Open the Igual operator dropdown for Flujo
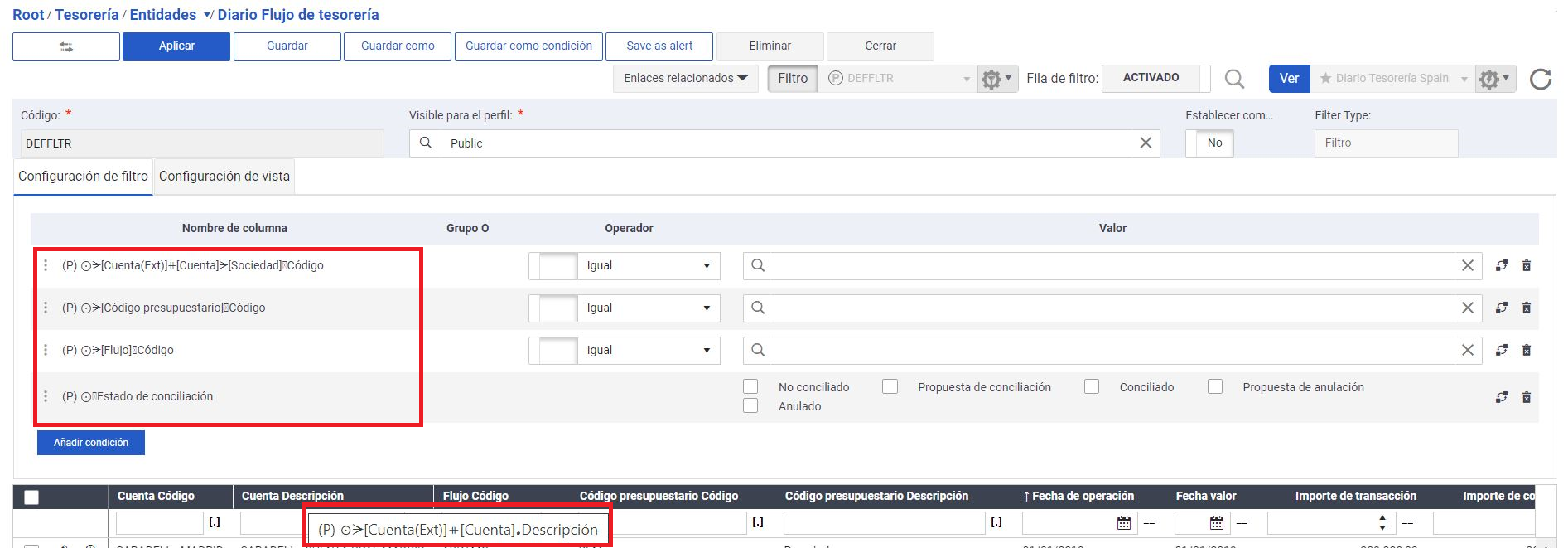Image resolution: width=1568 pixels, height=548 pixels. point(649,351)
